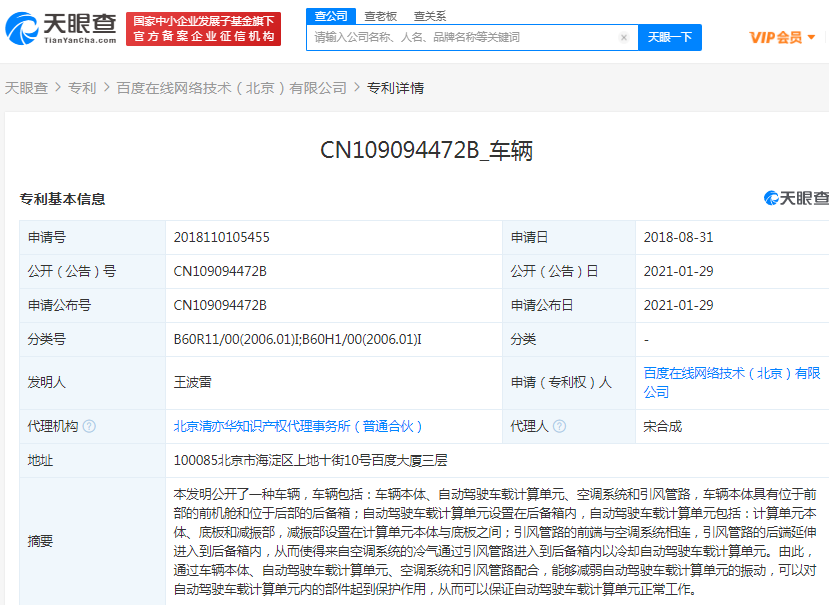
Task: Switch to the 查老板 search tab
Action: [x=380, y=16]
